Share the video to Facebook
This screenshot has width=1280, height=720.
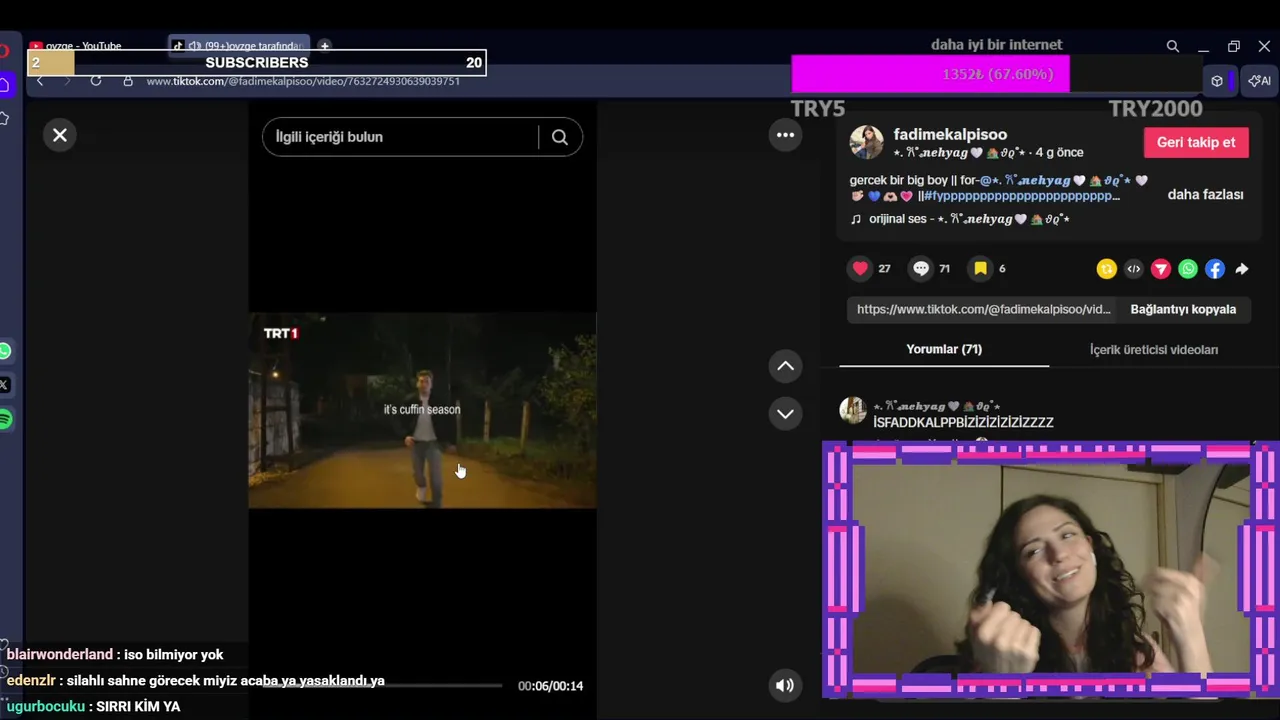[x=1215, y=269]
